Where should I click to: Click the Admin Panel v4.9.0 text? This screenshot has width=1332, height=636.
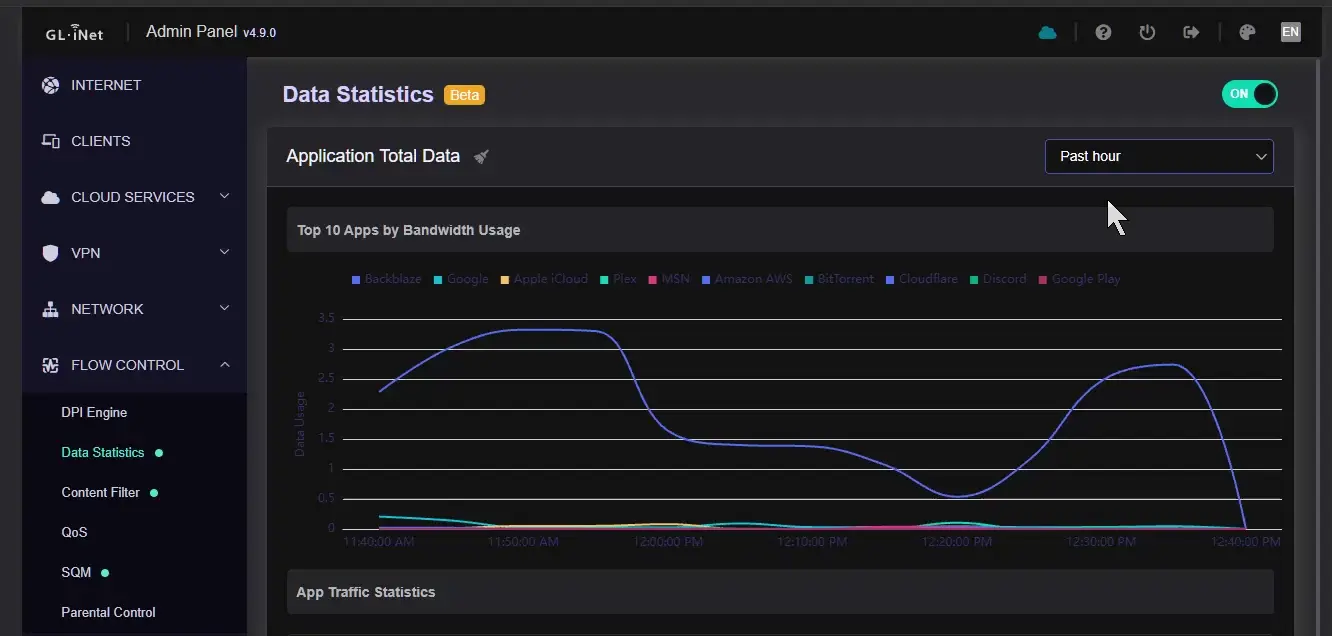click(x=211, y=32)
